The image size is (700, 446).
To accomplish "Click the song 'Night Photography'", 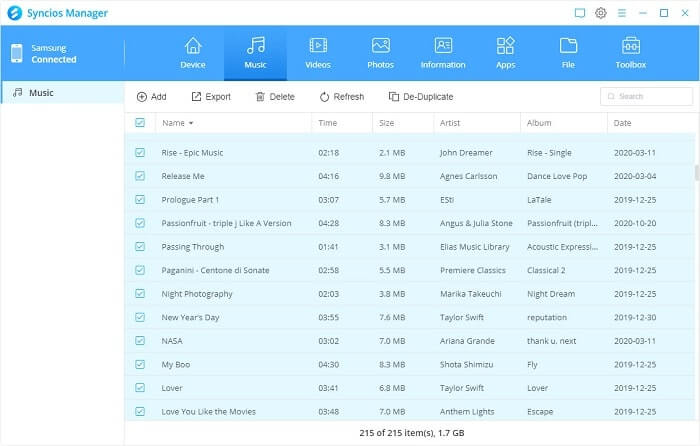I will (x=197, y=294).
